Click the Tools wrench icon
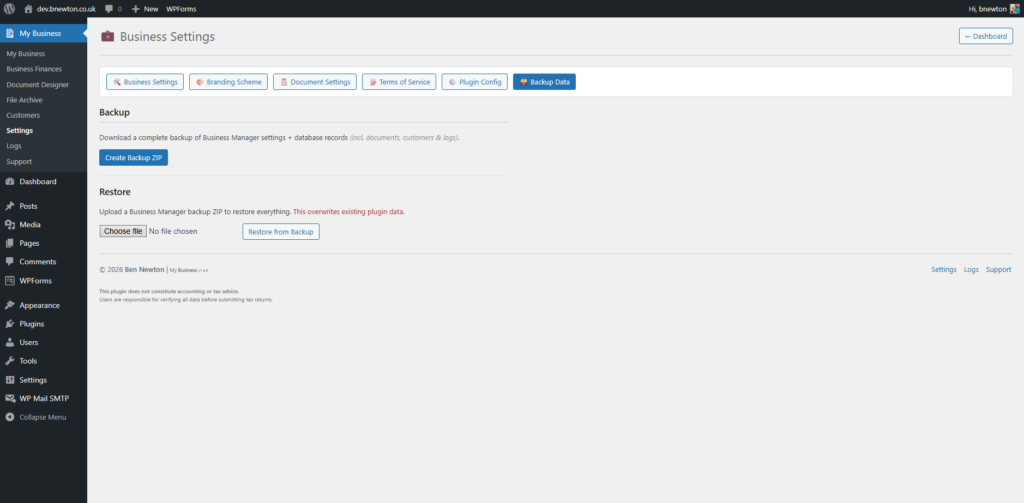 pos(9,361)
